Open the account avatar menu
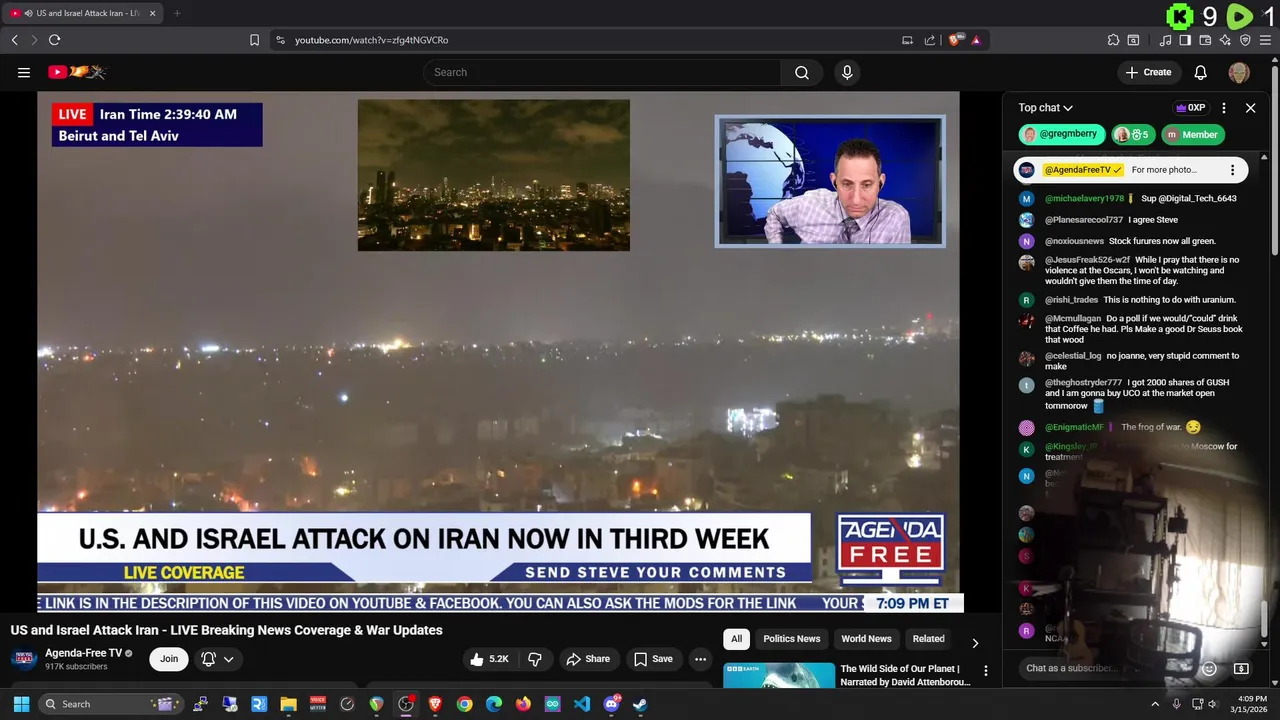 (1239, 72)
